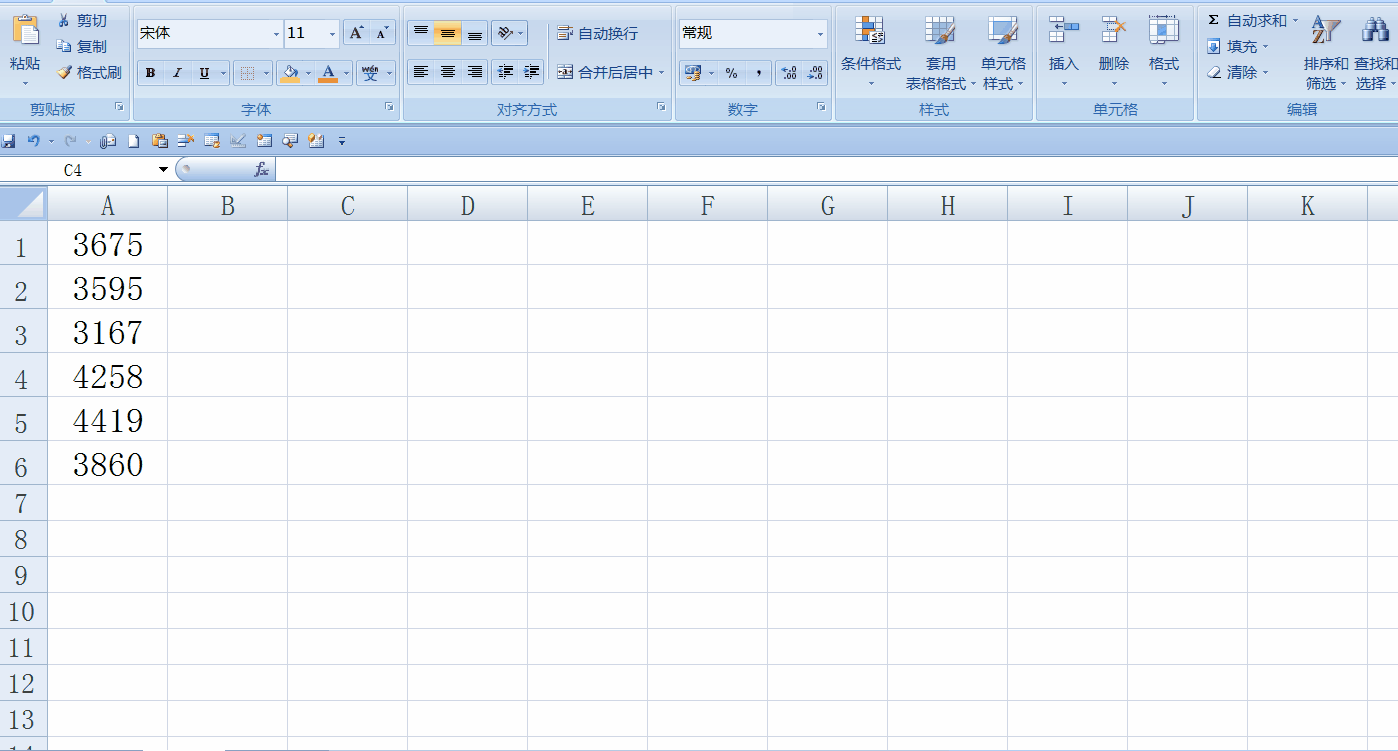
Task: Click the Cut (剪切) scissors icon
Action: click(x=65, y=20)
